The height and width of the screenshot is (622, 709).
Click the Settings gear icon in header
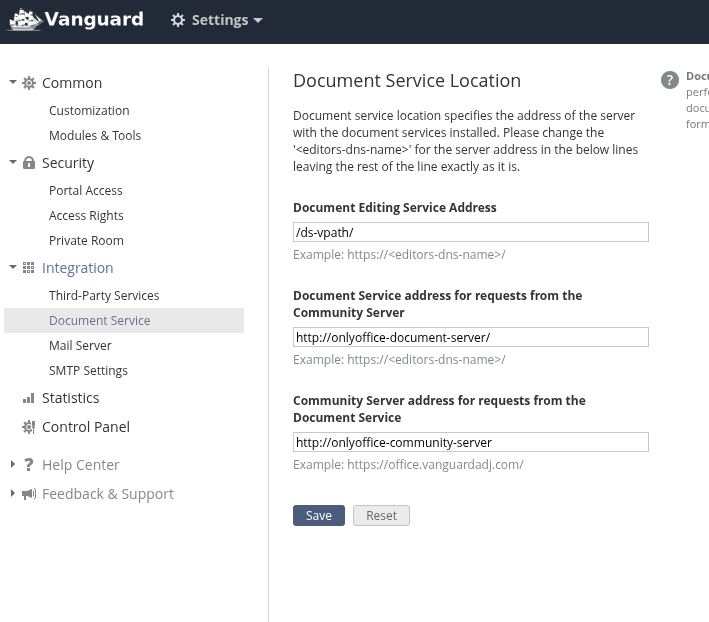coord(178,20)
